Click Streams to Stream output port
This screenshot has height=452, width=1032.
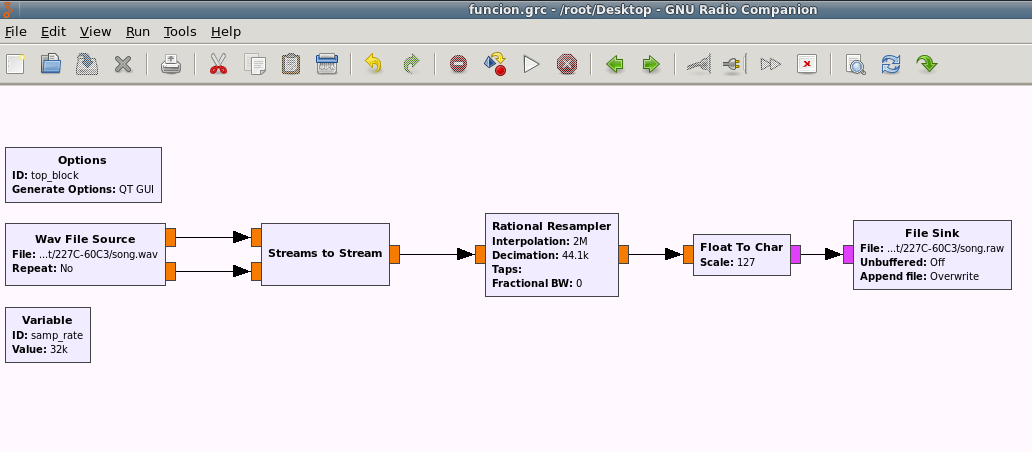point(394,255)
